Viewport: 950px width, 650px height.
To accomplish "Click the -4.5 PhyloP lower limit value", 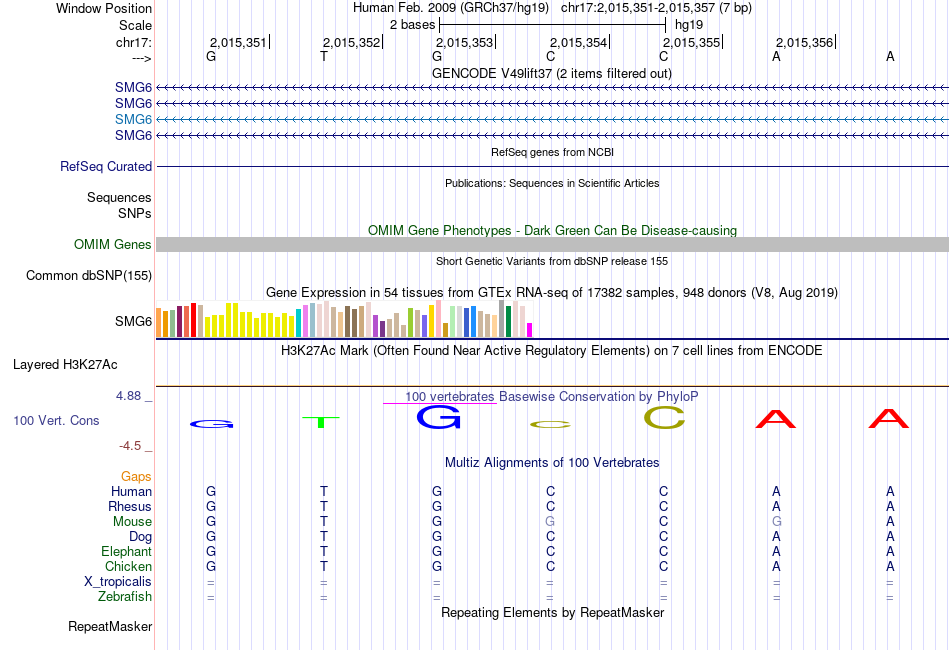I will point(130,446).
